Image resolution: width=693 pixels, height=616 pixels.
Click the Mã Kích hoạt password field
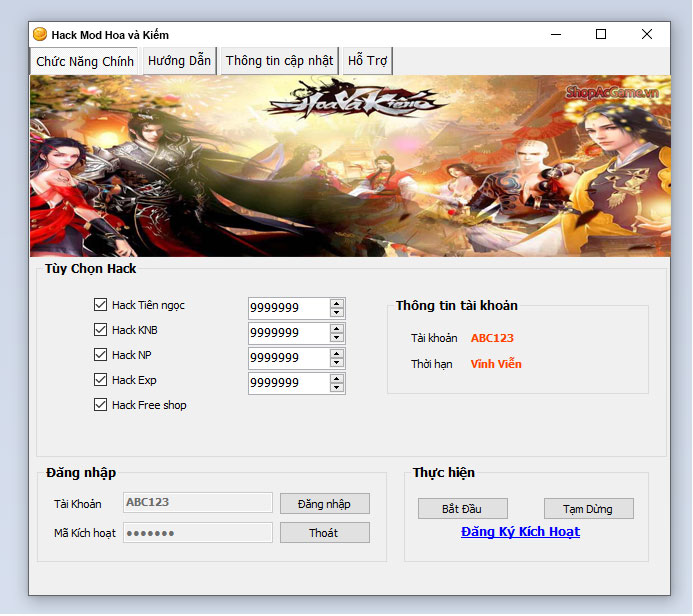click(198, 533)
